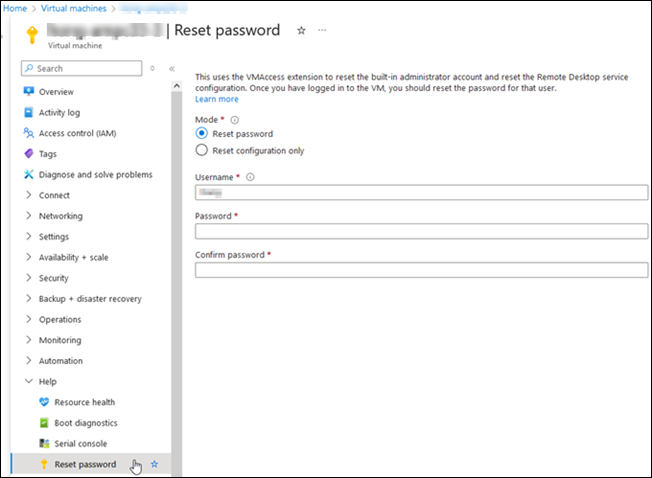
Task: Open Boot diagnostics page
Action: (x=86, y=423)
